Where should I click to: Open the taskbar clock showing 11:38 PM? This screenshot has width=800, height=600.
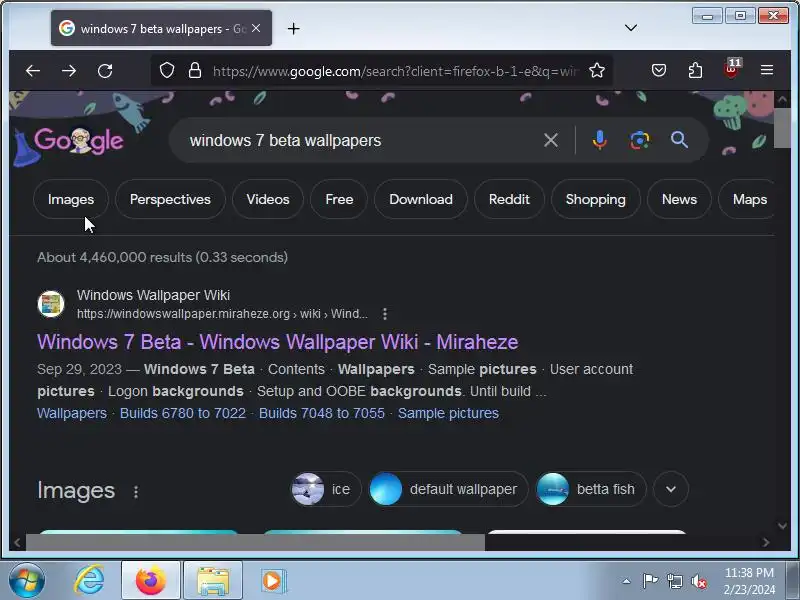click(x=749, y=581)
